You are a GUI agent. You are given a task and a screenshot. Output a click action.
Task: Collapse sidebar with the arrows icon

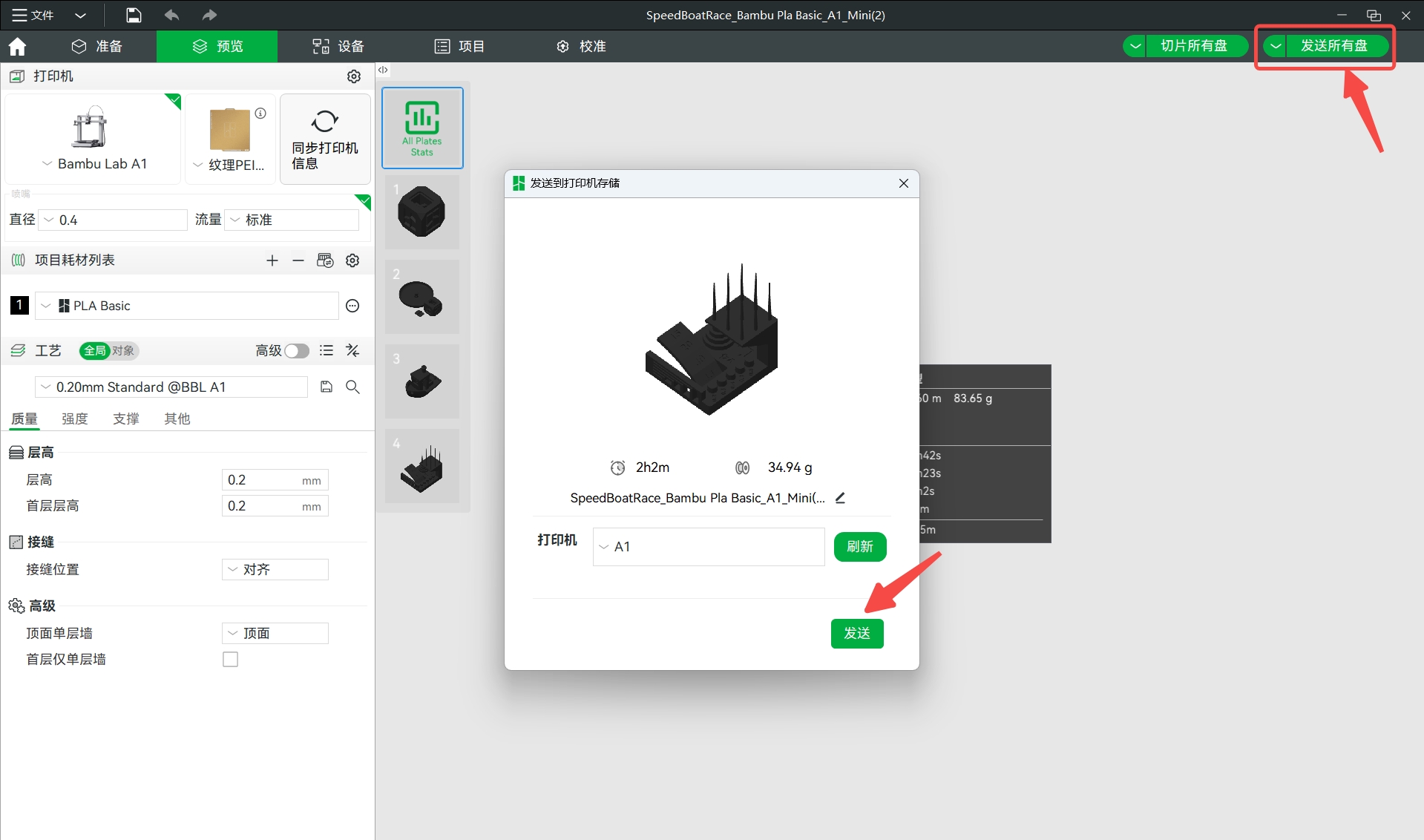tap(383, 70)
